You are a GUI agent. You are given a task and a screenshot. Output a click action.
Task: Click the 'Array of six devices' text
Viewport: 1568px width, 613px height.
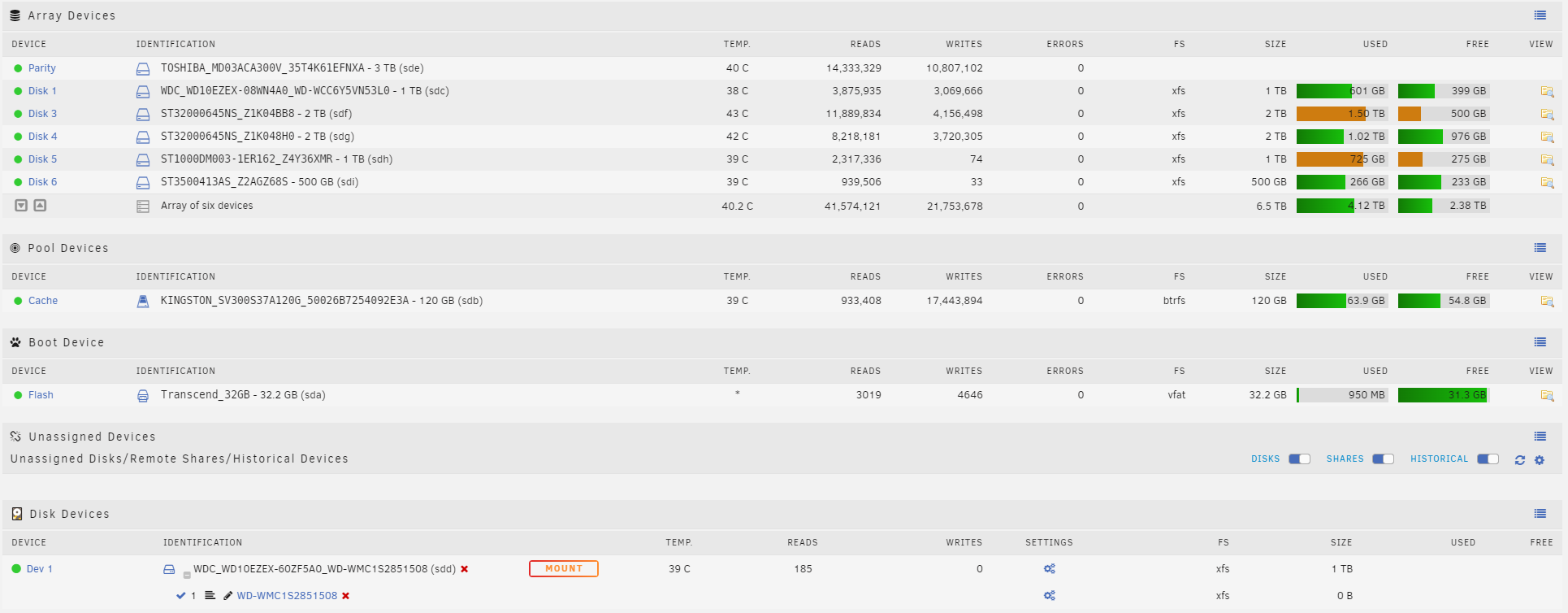click(x=207, y=206)
